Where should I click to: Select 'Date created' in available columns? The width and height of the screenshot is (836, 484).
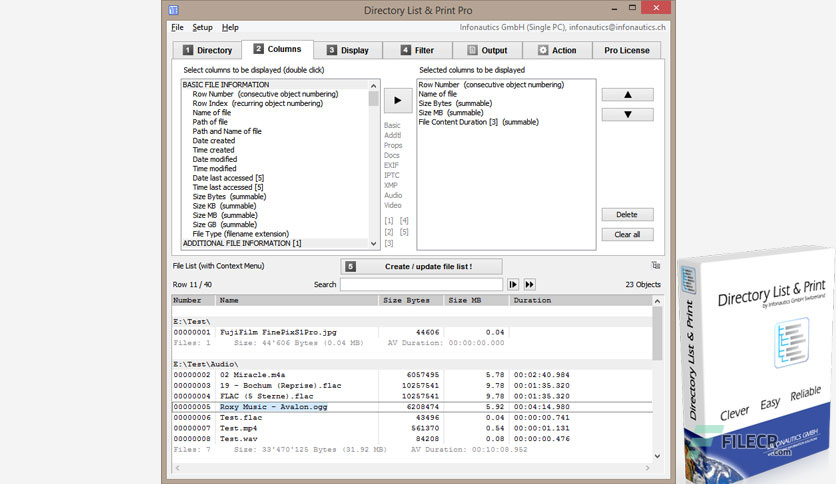click(x=214, y=141)
